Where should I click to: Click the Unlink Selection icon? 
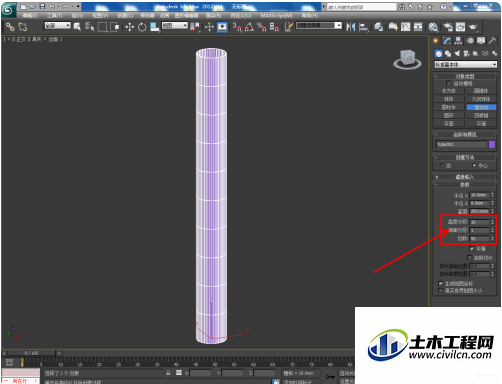(23, 27)
